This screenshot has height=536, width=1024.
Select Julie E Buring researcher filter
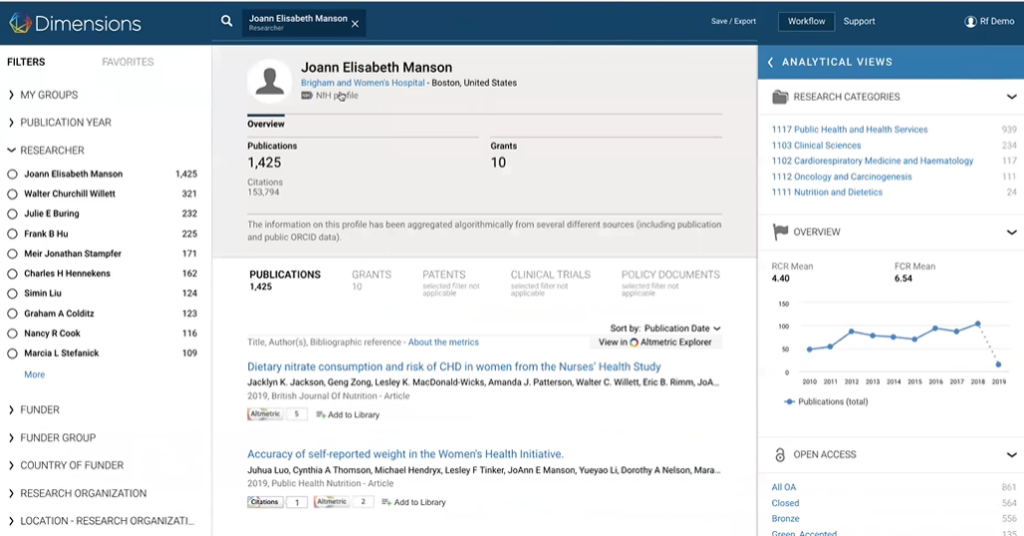[x=12, y=213]
